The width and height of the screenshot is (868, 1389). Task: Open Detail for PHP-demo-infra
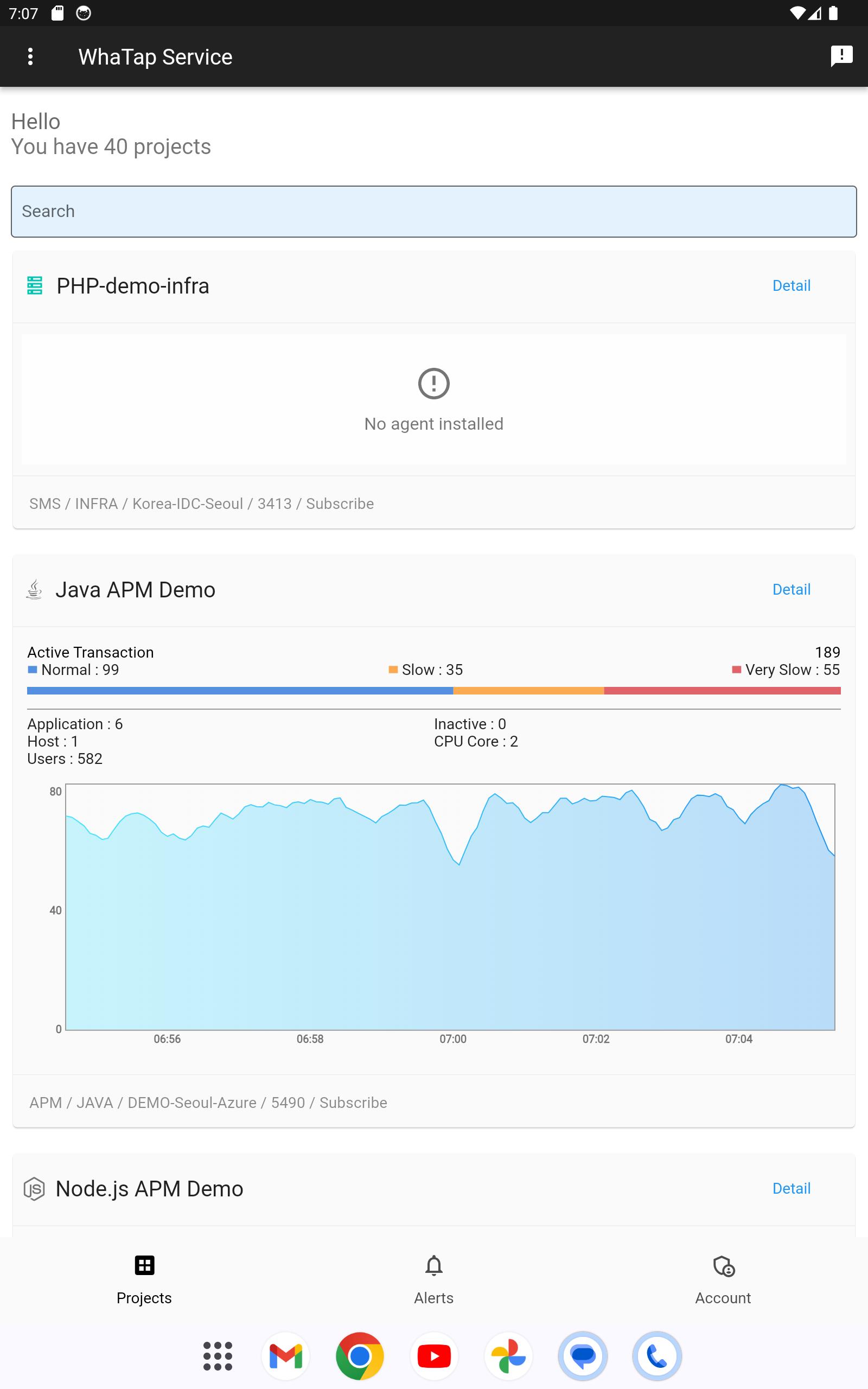pos(791,285)
